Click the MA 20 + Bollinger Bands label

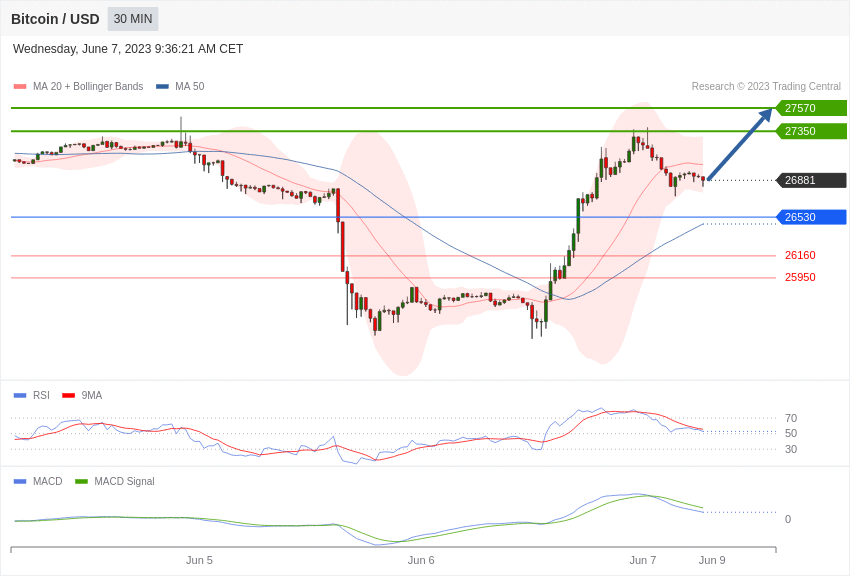[88, 87]
